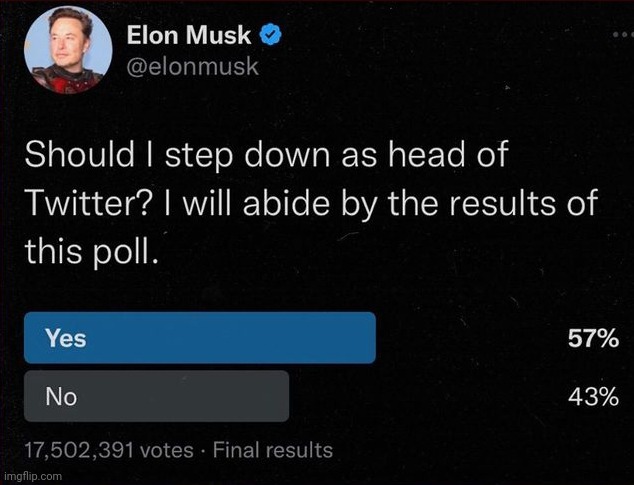Image resolution: width=634 pixels, height=485 pixels.
Task: Click the word 'No' inside the gray bar
Action: tap(60, 396)
